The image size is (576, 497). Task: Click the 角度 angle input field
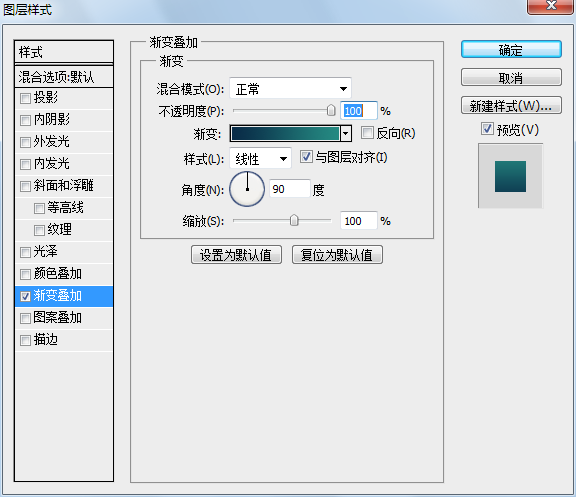[x=290, y=189]
